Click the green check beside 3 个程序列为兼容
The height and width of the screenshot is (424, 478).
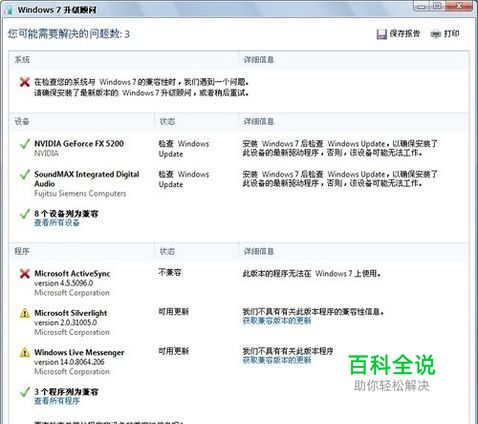click(24, 392)
